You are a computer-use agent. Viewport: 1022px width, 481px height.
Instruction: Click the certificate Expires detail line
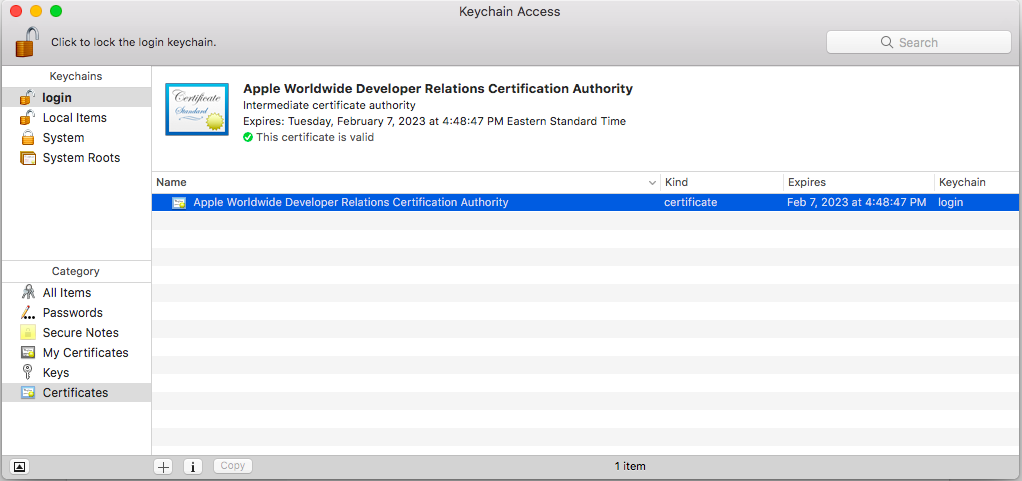[x=434, y=121]
